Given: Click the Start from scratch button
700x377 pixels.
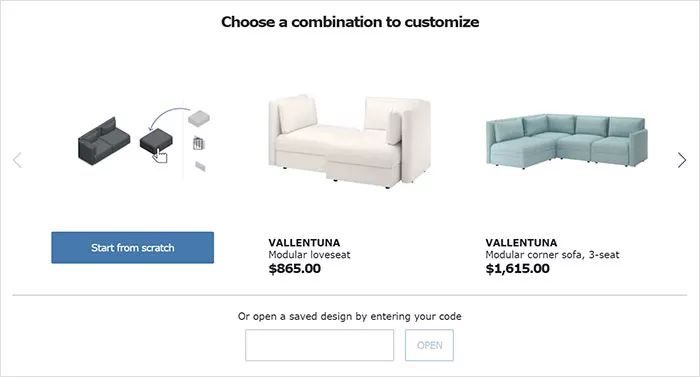Looking at the screenshot, I should click(x=133, y=247).
